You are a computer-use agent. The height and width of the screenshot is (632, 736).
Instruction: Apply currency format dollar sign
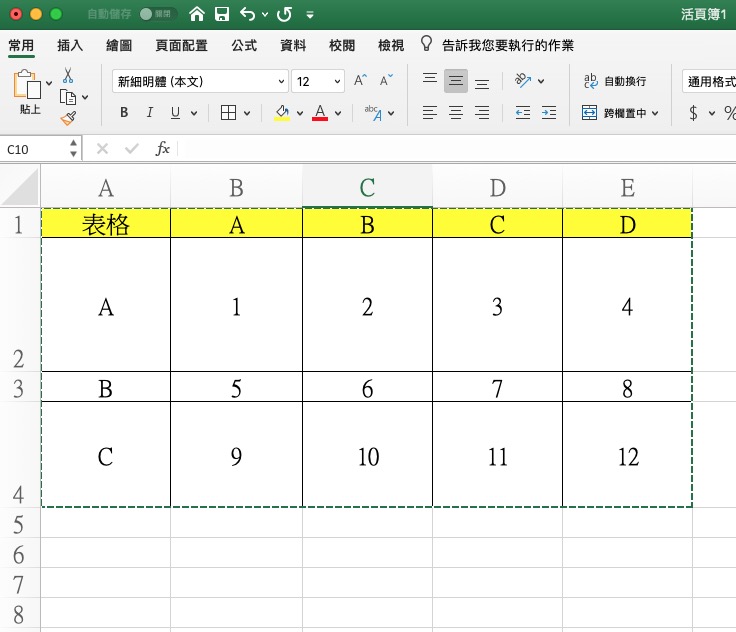click(693, 113)
